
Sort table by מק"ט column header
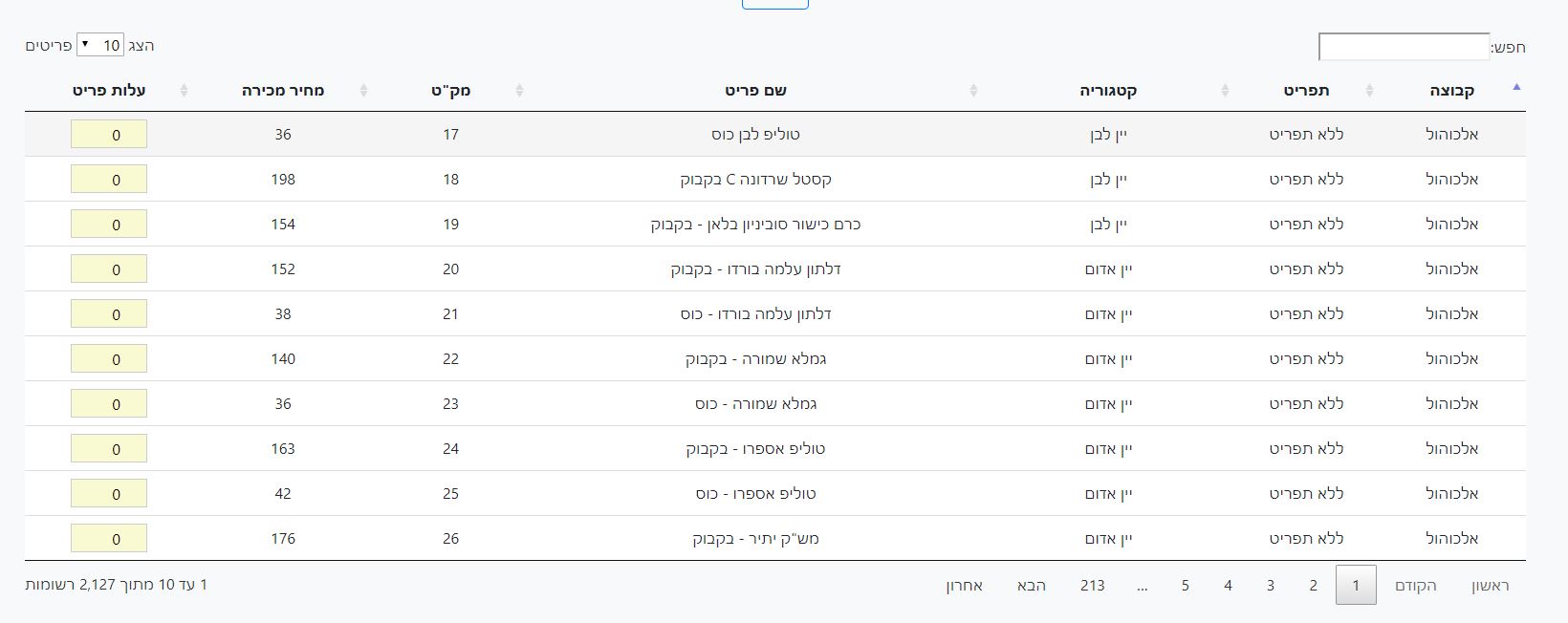[x=451, y=90]
